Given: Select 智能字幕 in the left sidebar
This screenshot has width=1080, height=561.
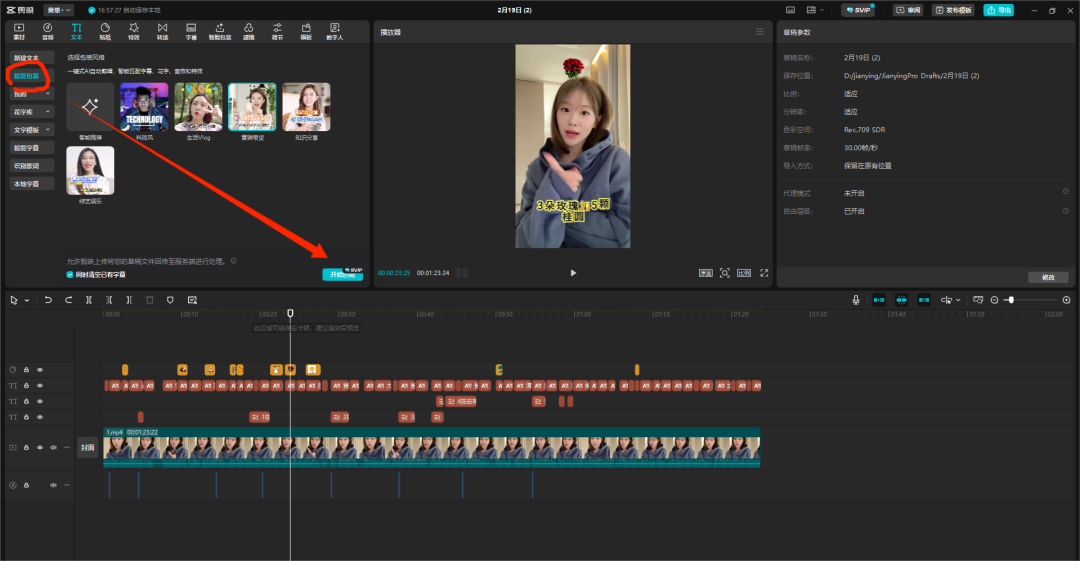Looking at the screenshot, I should [x=27, y=148].
